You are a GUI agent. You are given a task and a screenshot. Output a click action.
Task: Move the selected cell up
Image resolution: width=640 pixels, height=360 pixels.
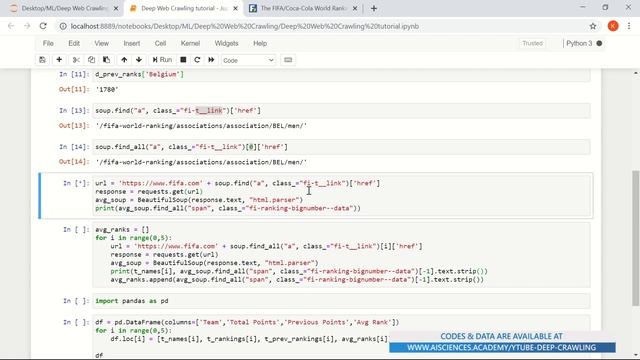tap(124, 60)
